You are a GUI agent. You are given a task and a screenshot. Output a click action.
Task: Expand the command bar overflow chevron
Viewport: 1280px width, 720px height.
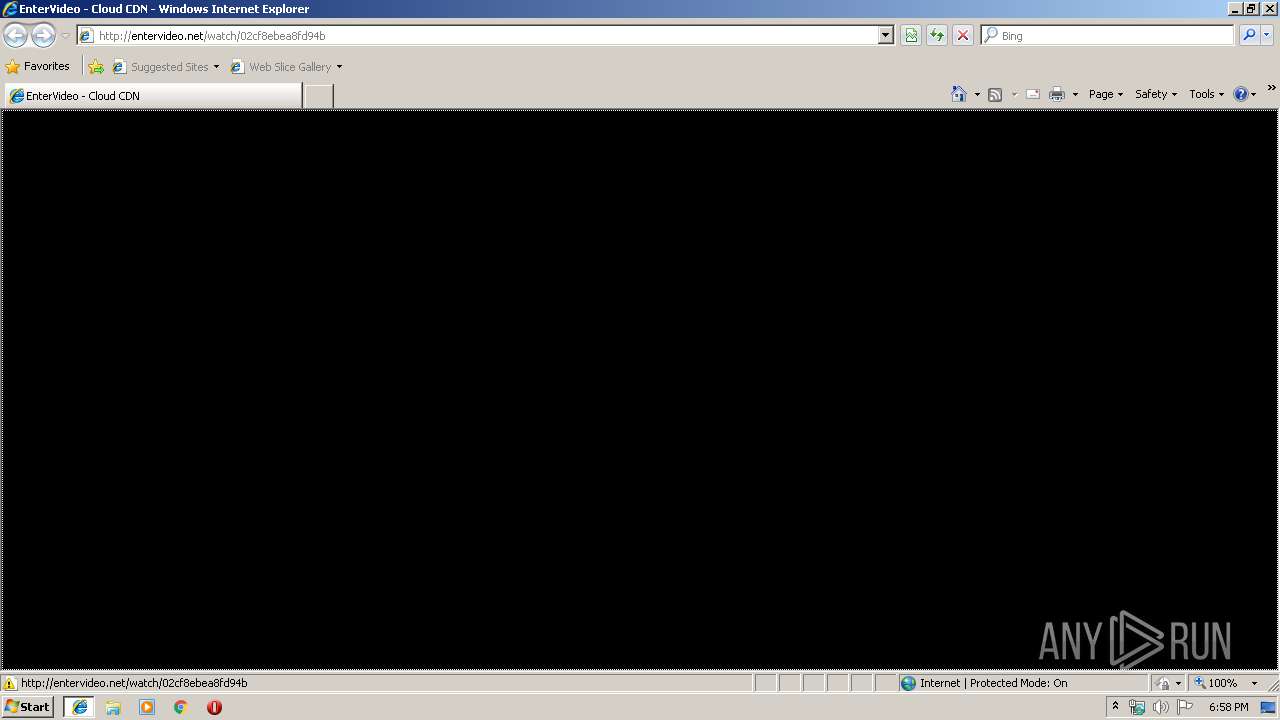pos(1272,88)
